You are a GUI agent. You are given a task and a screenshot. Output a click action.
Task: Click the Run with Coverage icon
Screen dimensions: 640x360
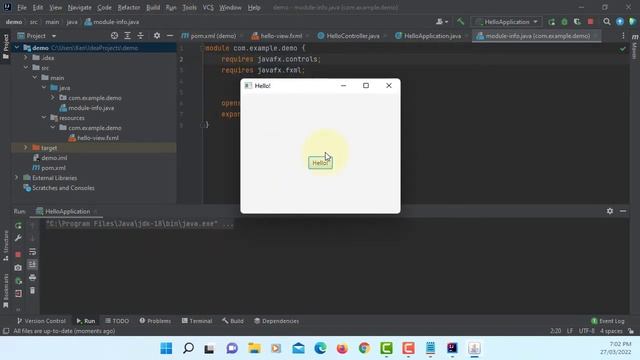click(x=577, y=22)
